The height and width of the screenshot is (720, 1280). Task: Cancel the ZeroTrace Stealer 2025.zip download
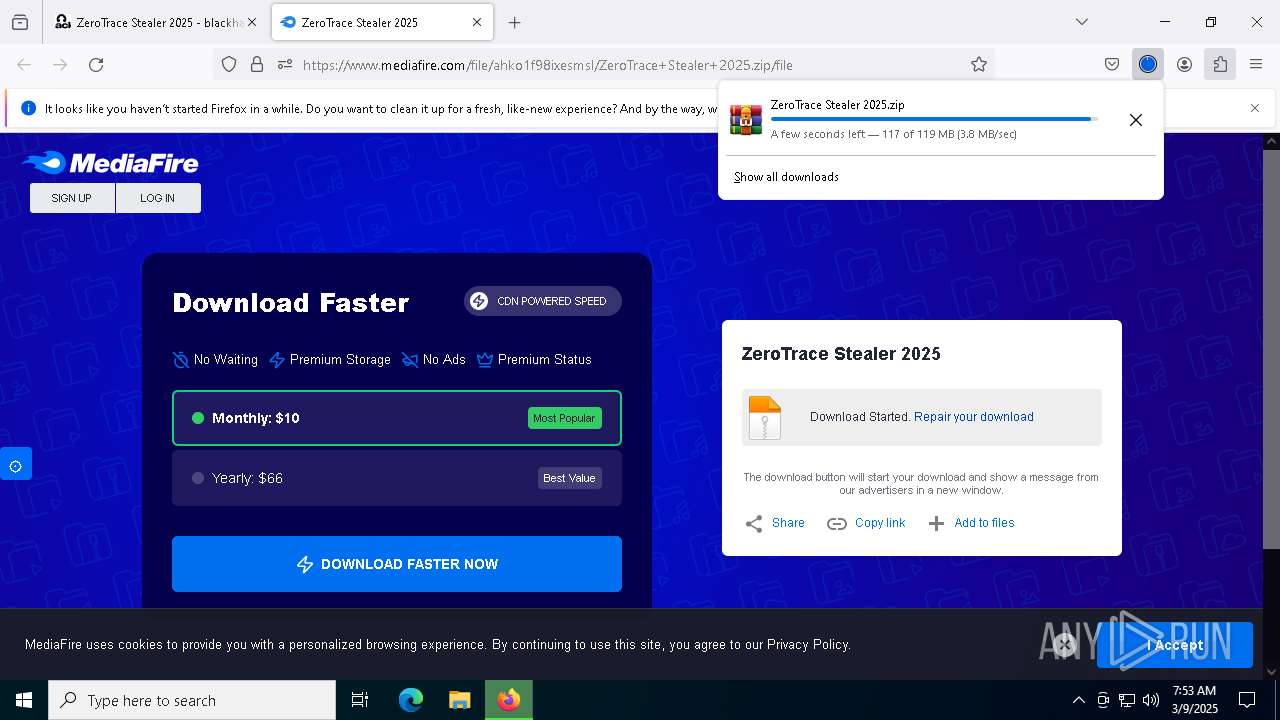(1136, 120)
